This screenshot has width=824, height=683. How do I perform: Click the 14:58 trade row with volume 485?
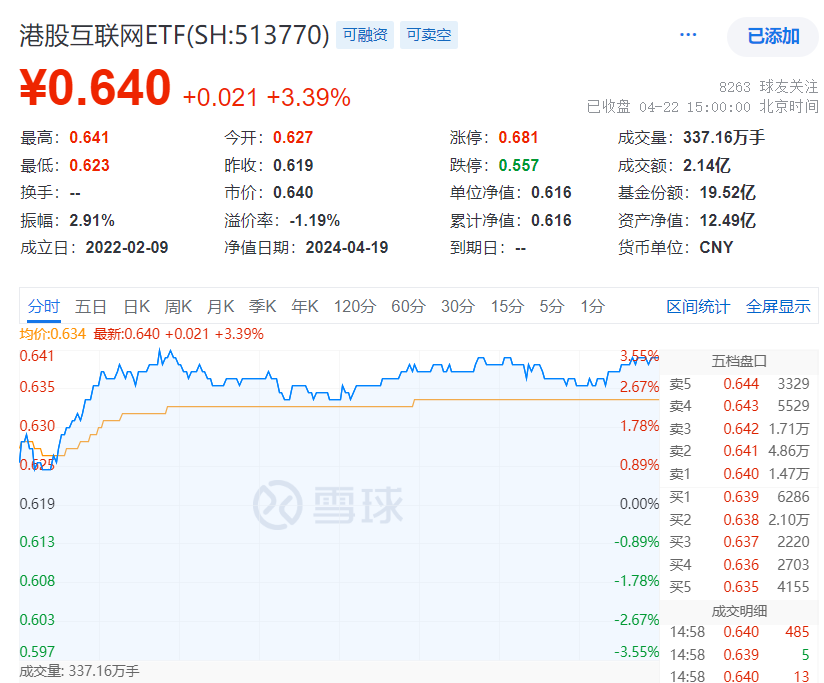739,632
